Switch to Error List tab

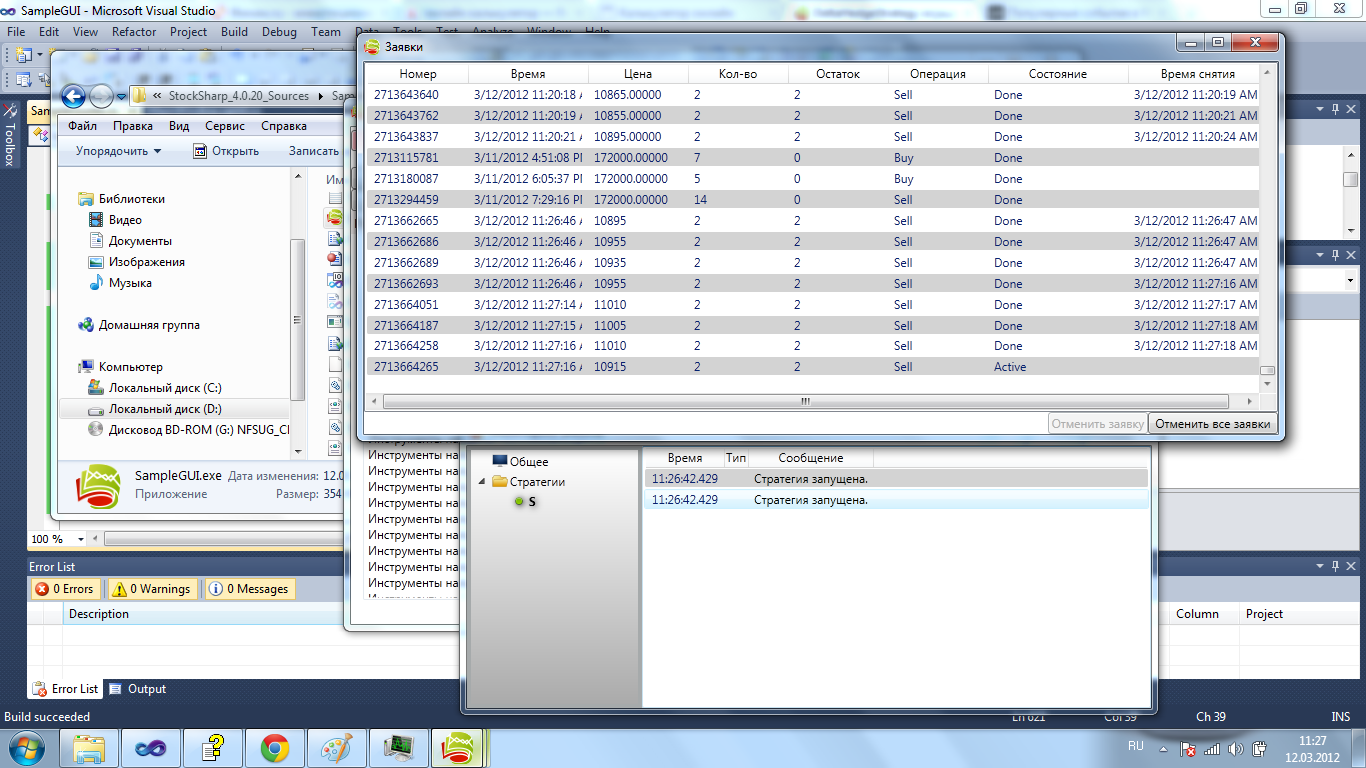(66, 689)
